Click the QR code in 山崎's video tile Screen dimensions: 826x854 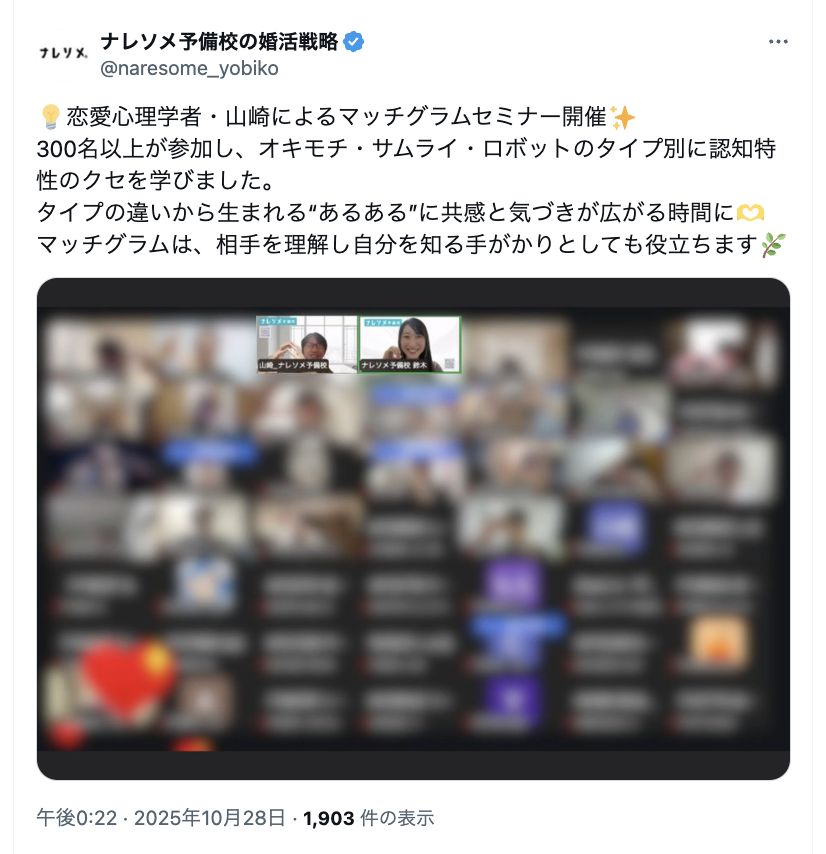click(265, 332)
